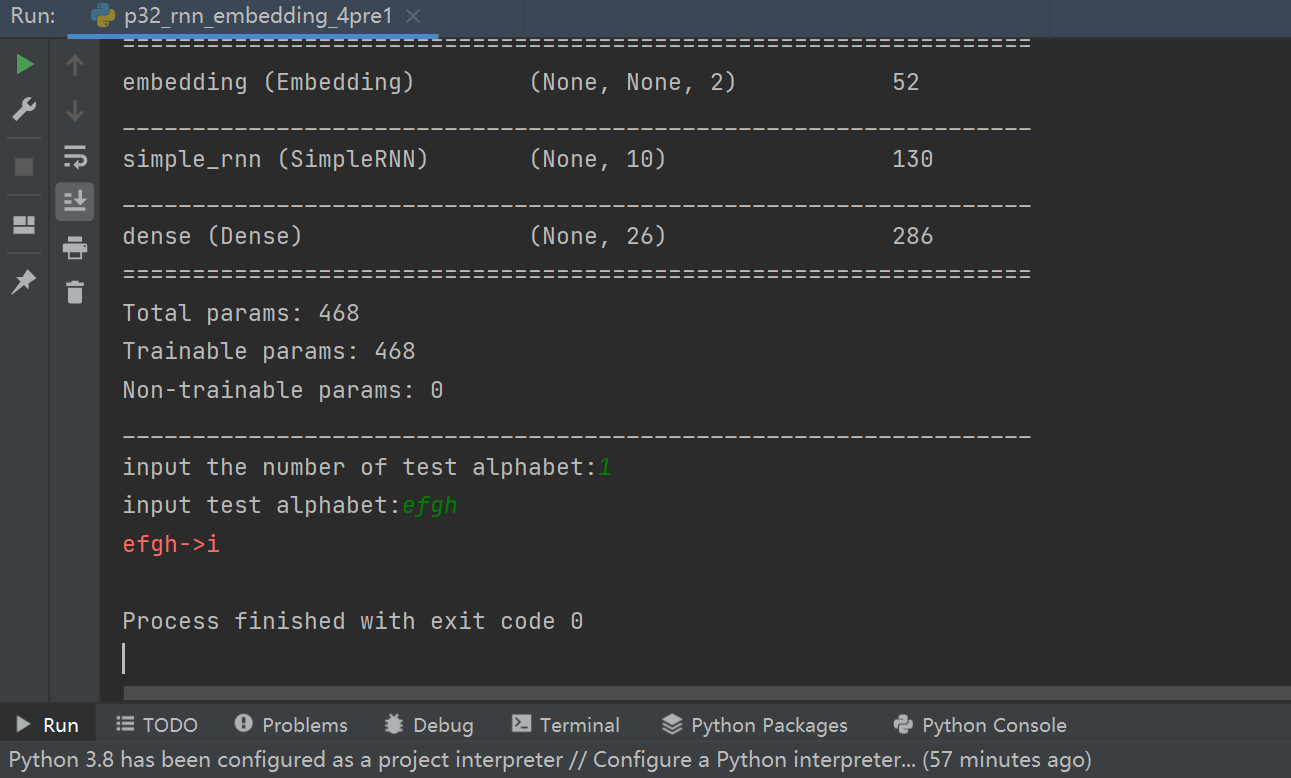Viewport: 1291px width, 778px height.
Task: Toggle pin tab in Run panel
Action: pos(24,283)
